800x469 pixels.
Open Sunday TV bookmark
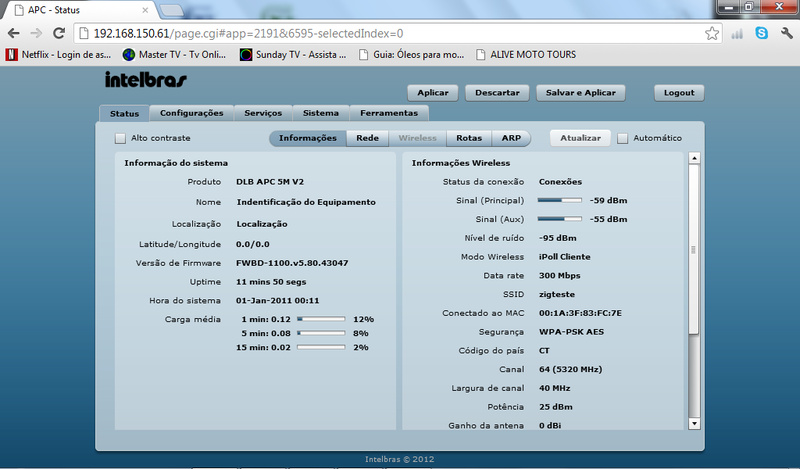point(293,55)
